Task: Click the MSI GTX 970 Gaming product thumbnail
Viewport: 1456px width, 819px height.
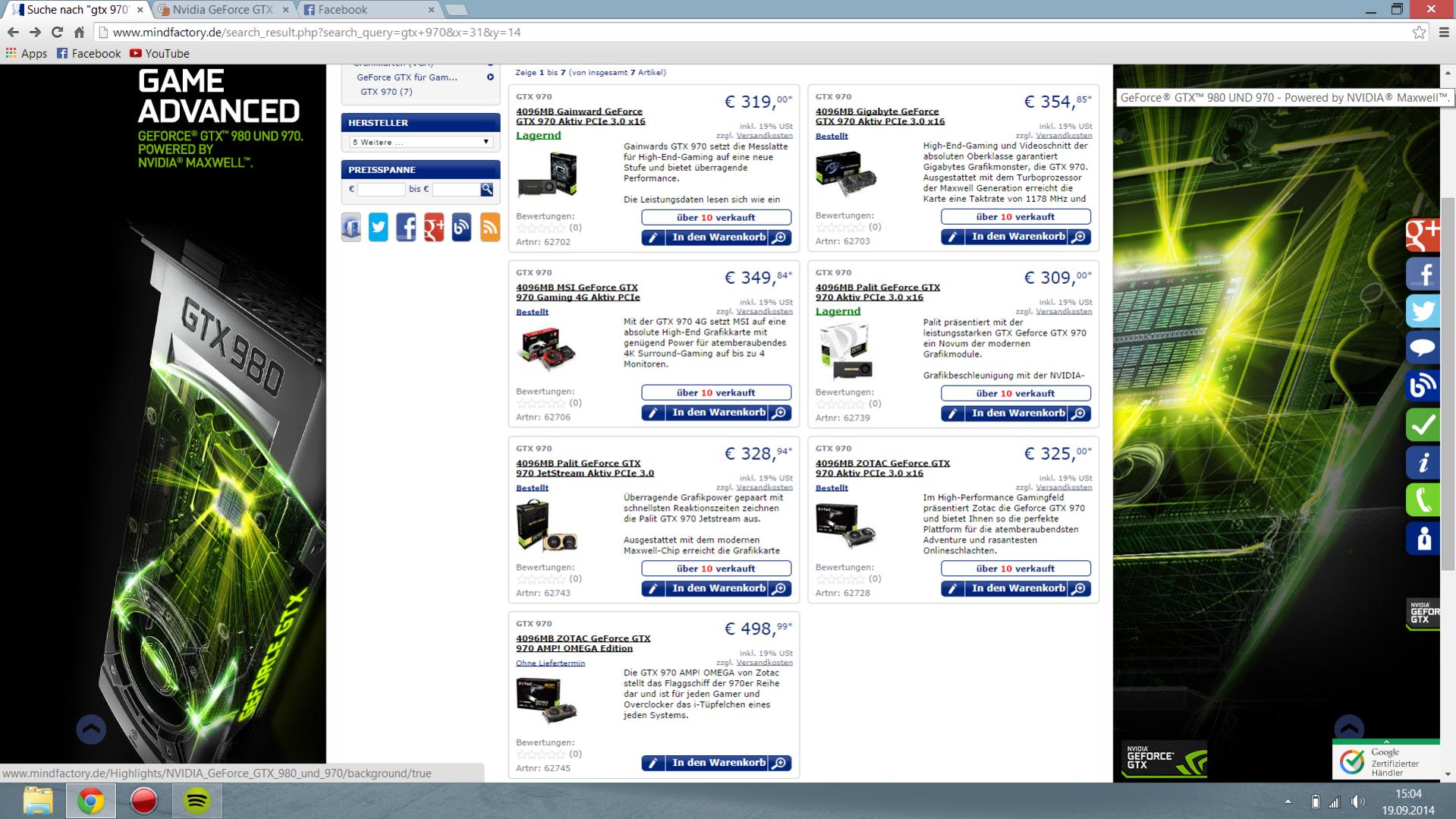Action: pos(546,350)
